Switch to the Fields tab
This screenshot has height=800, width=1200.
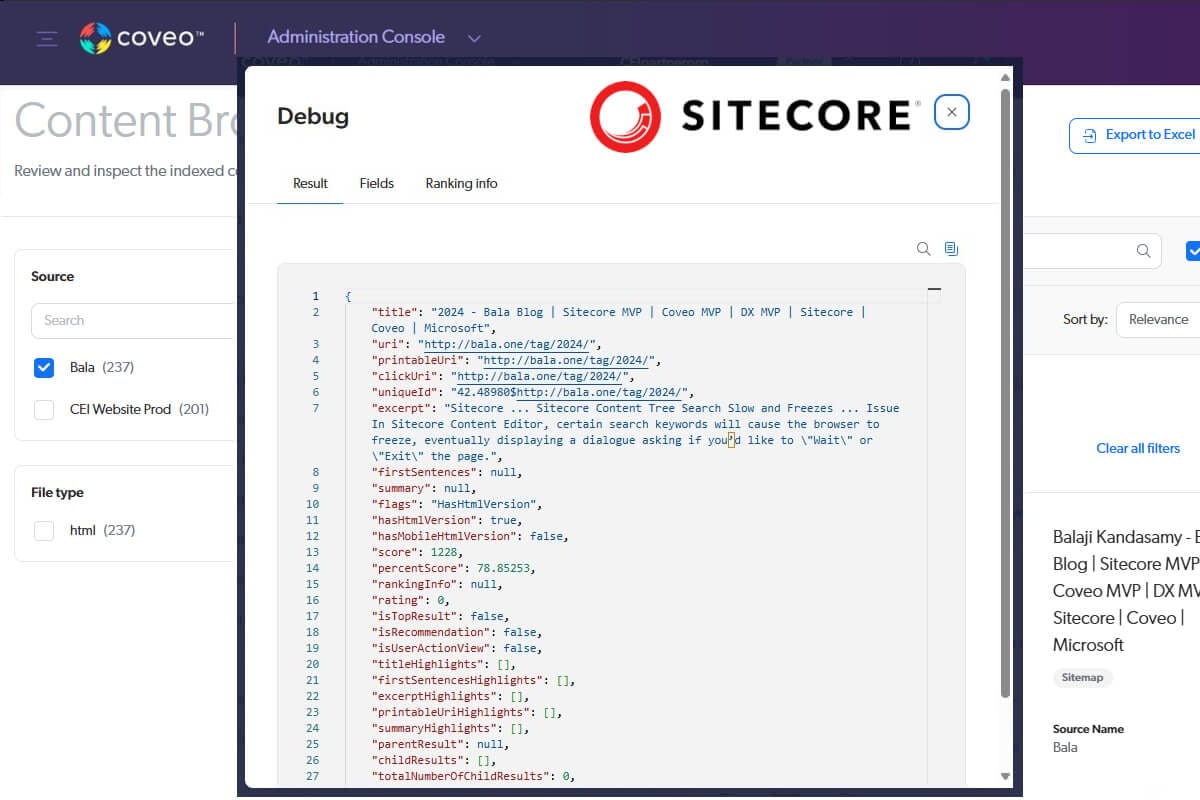[377, 184]
